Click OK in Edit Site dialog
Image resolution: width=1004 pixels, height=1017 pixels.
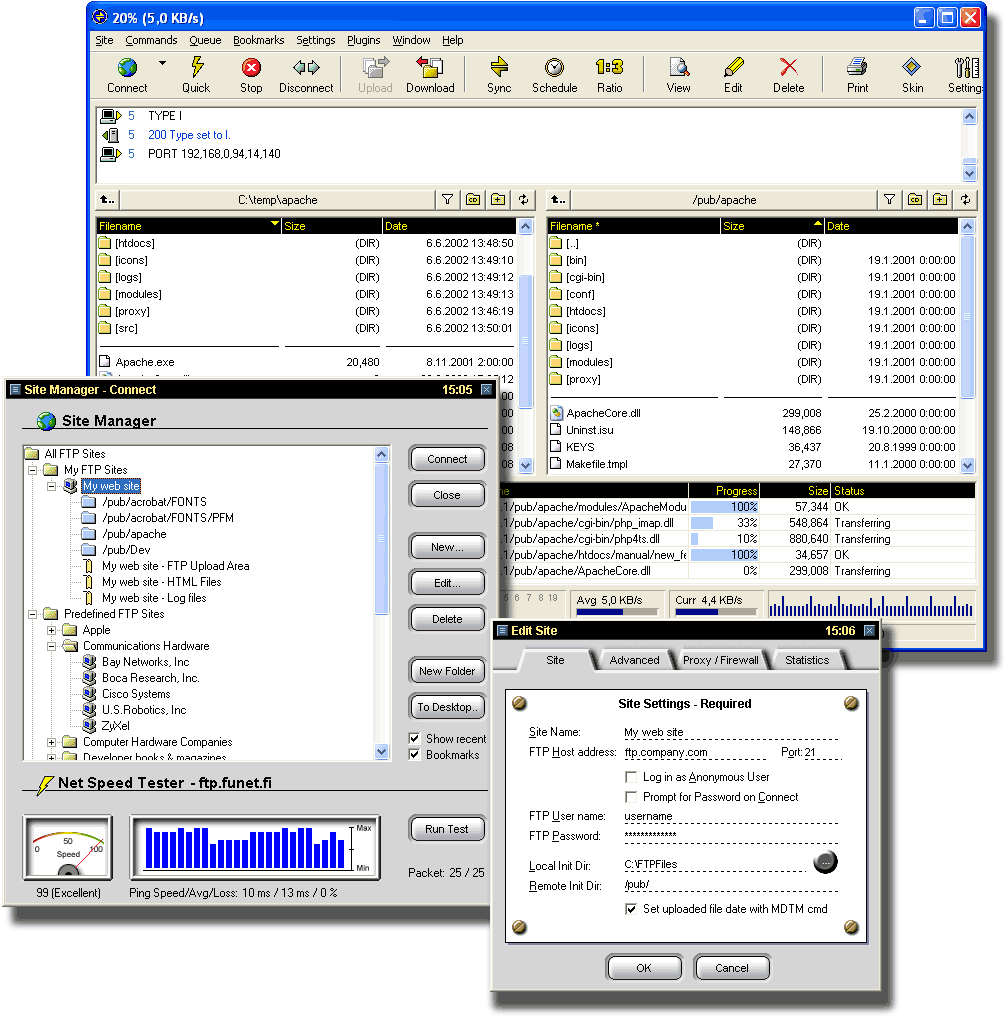pyautogui.click(x=643, y=968)
